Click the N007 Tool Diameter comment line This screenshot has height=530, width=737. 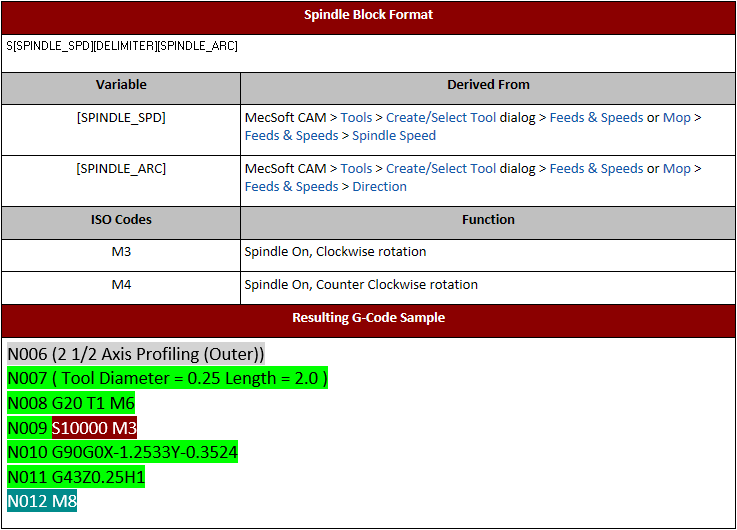pyautogui.click(x=167, y=379)
